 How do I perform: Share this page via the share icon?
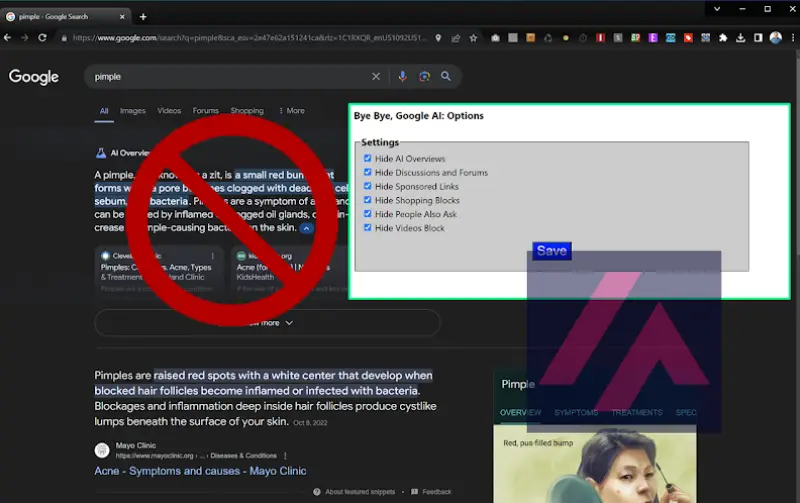click(456, 38)
